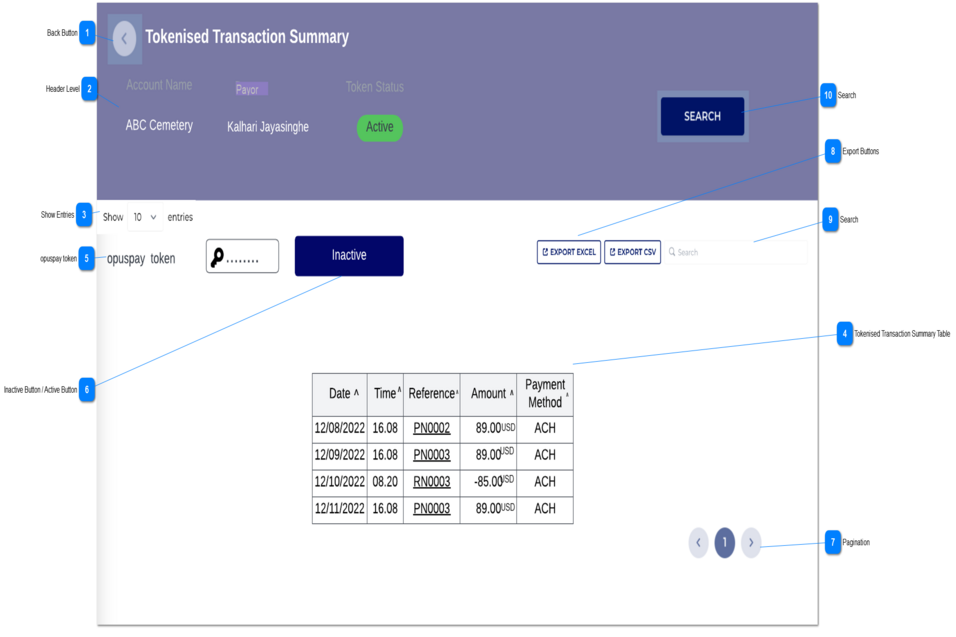Go to next page using right chevron
This screenshot has width=956, height=637.
tap(751, 541)
